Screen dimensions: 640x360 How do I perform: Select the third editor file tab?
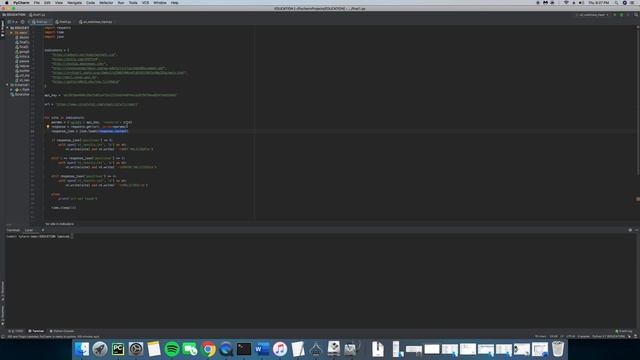[96, 22]
